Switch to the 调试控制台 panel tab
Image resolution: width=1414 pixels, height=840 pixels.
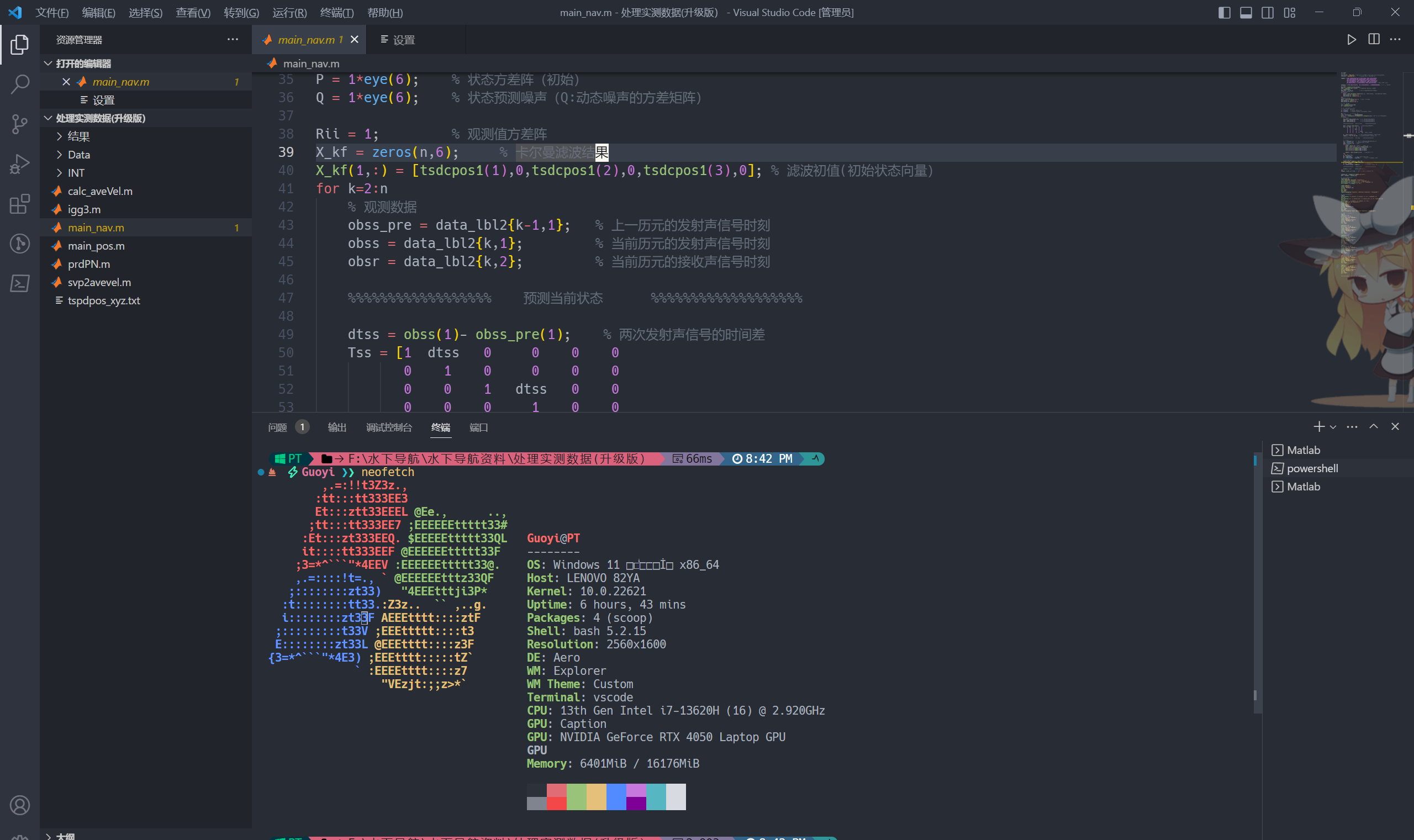pos(389,427)
